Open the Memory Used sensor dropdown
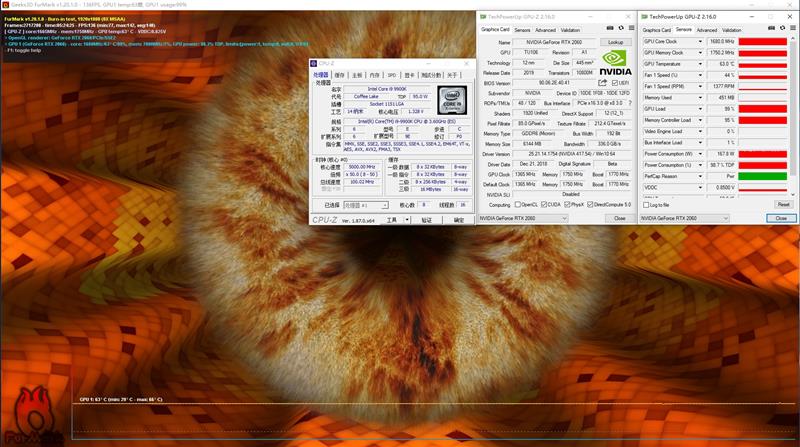 pyautogui.click(x=700, y=97)
